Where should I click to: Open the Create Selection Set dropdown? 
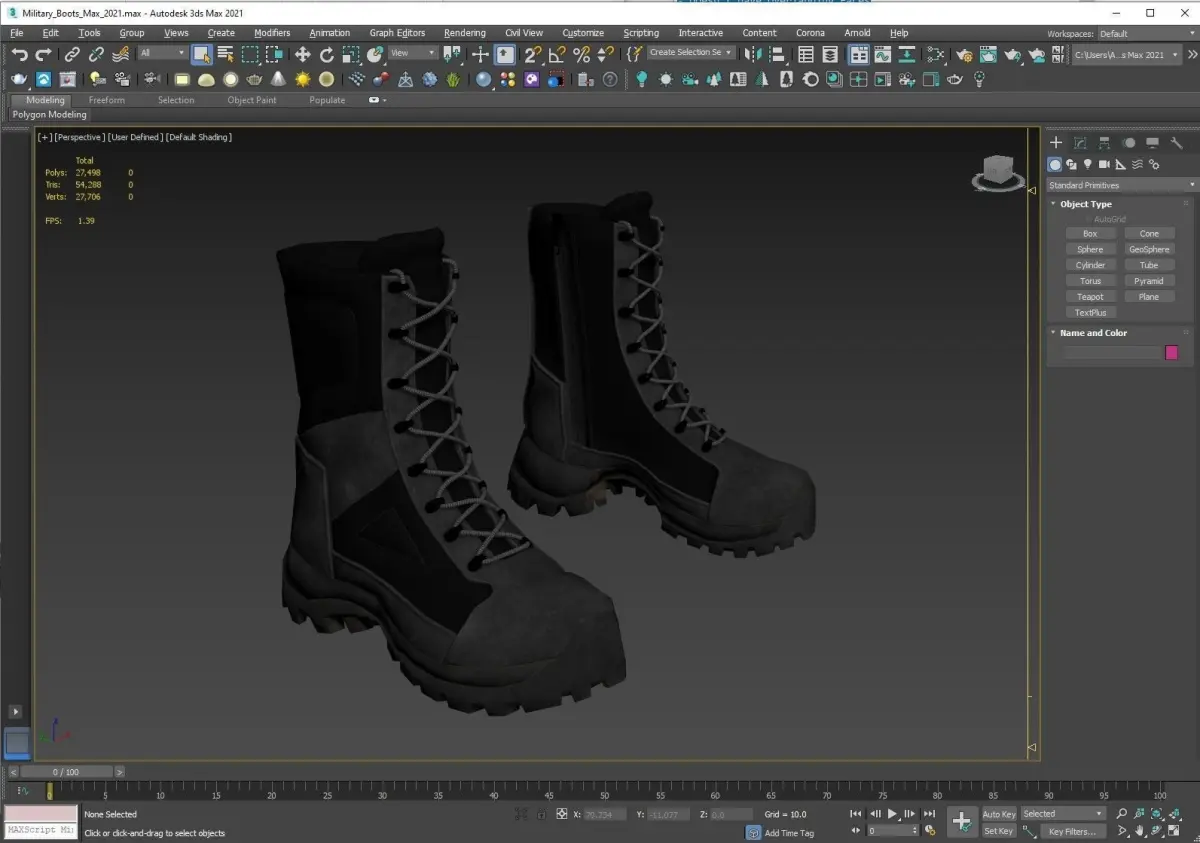tap(690, 53)
